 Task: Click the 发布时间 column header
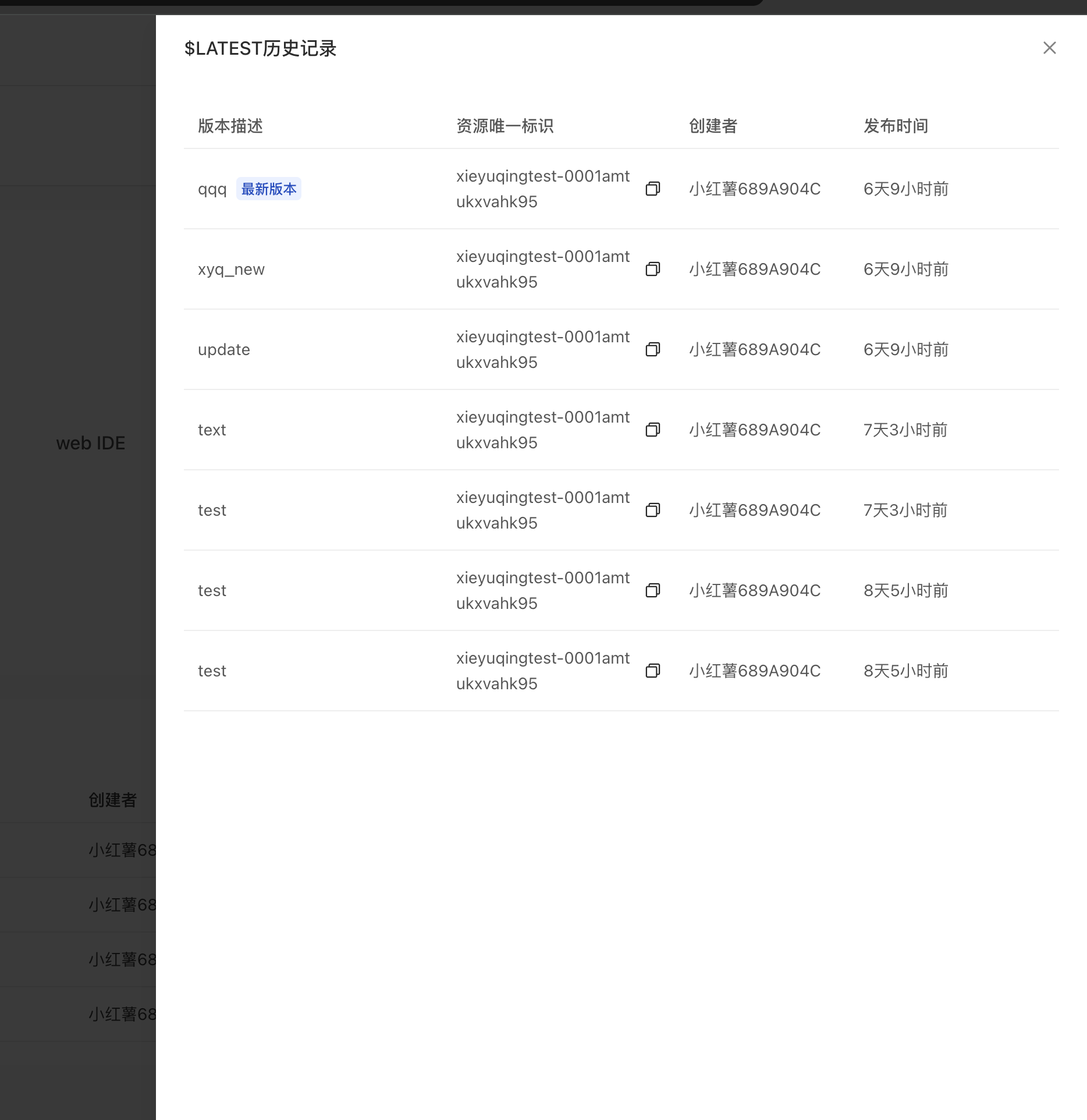pyautogui.click(x=896, y=126)
